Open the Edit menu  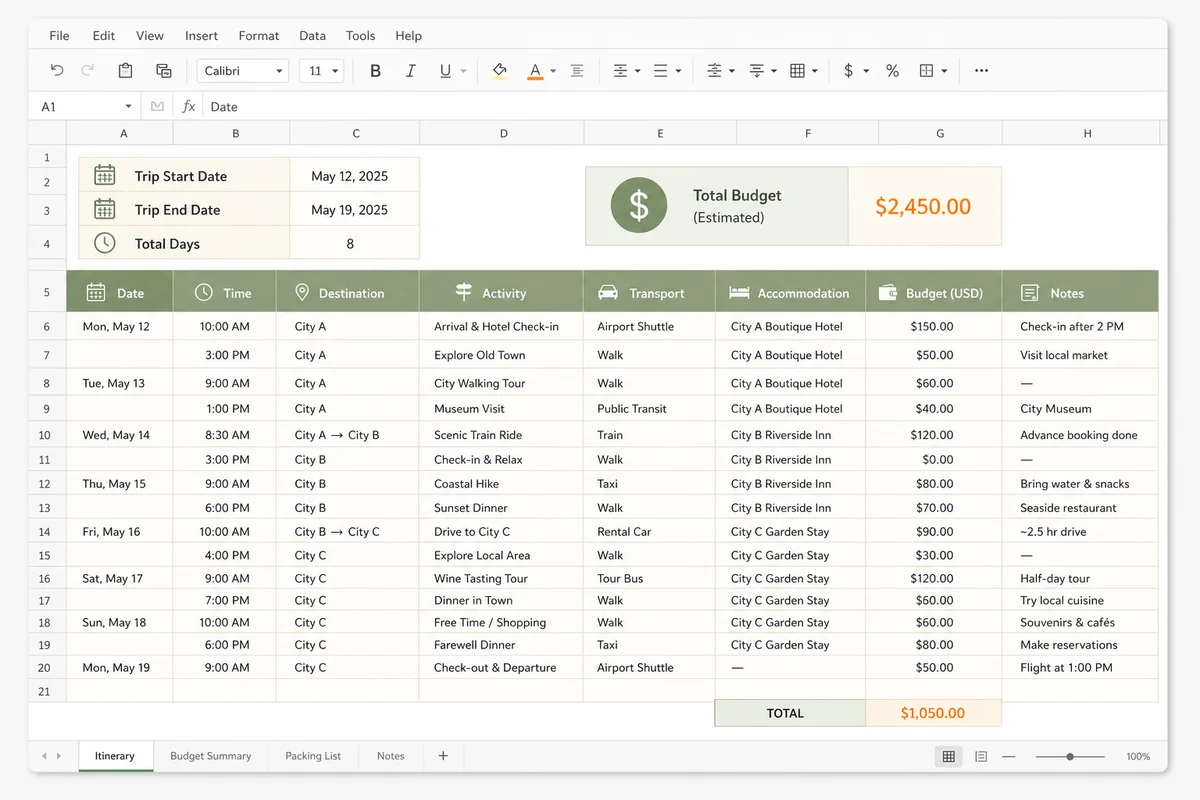click(104, 35)
